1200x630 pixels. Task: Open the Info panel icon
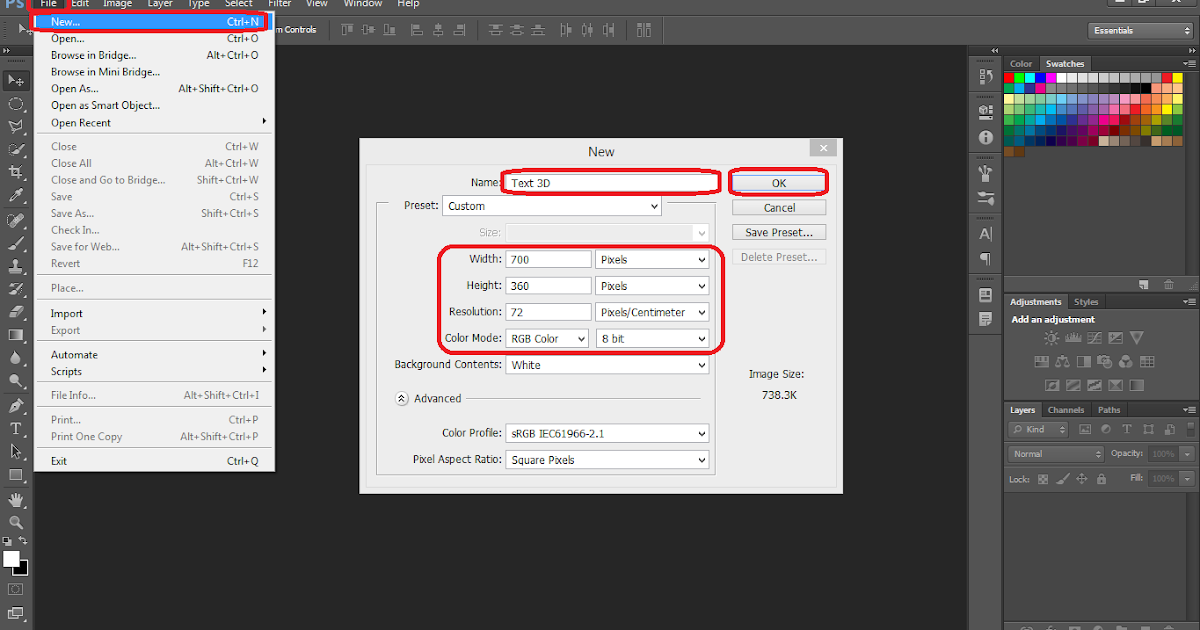[x=986, y=137]
